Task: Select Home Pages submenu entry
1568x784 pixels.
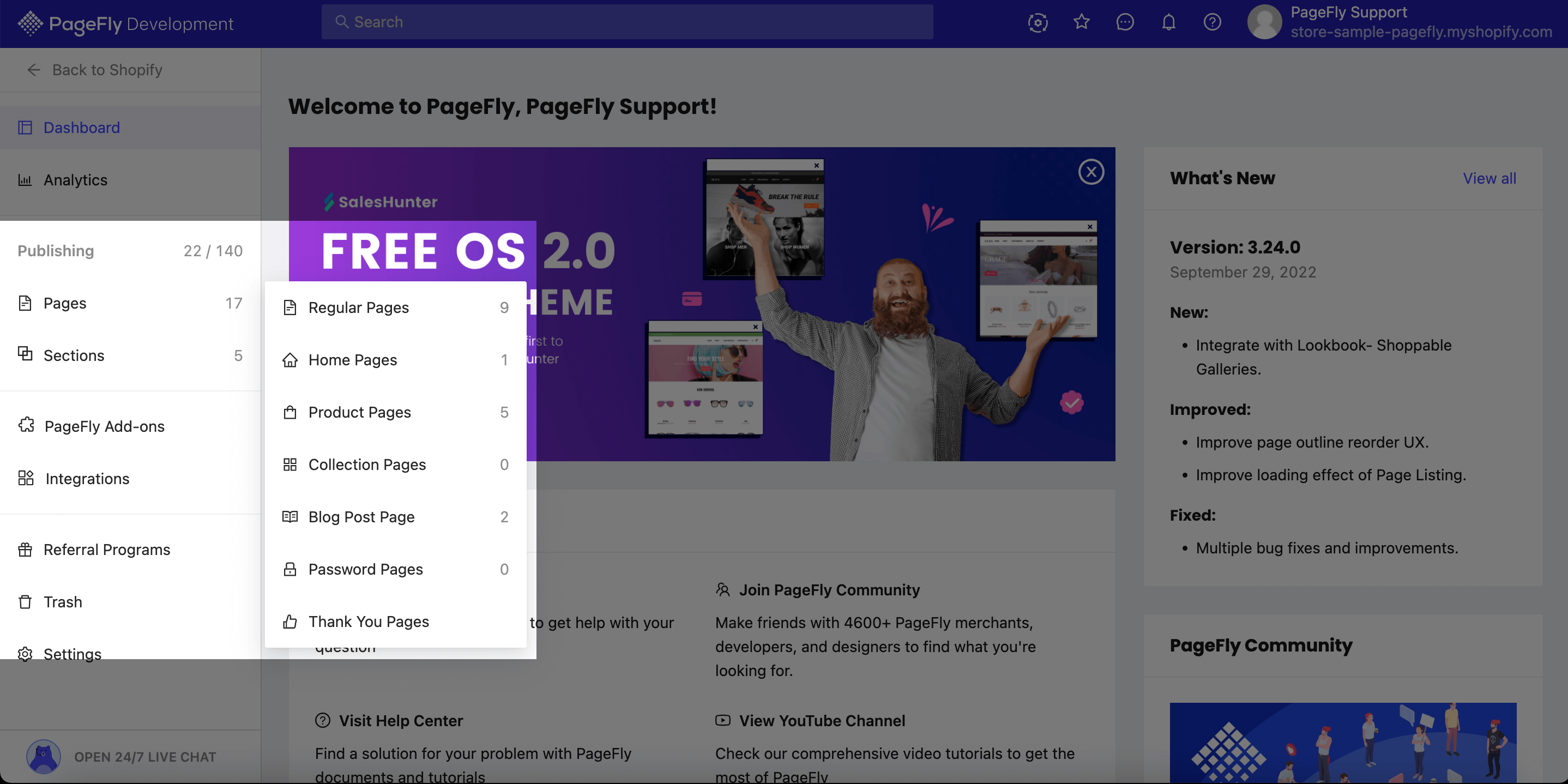Action: tap(396, 360)
